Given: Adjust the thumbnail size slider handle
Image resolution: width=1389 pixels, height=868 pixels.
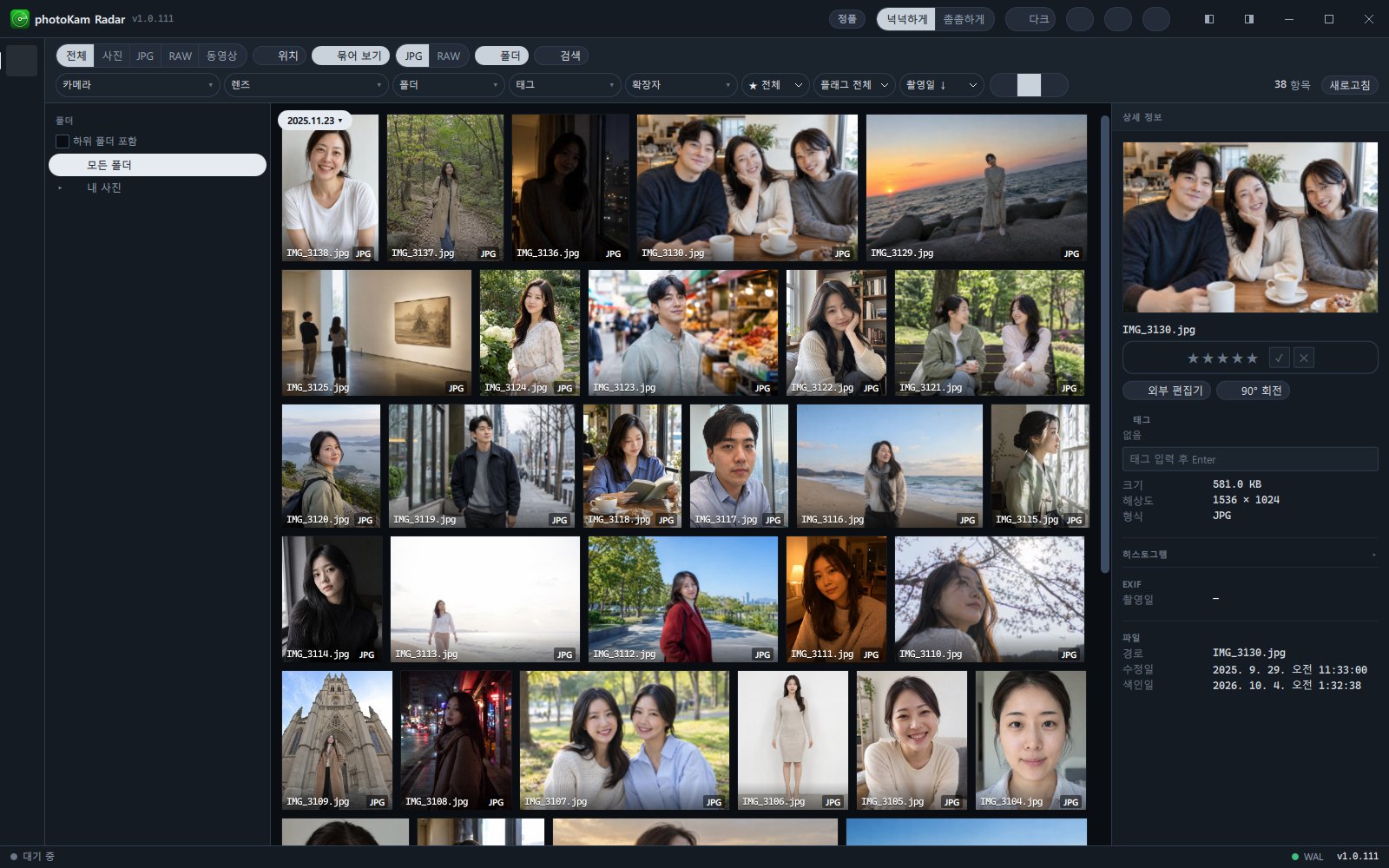Looking at the screenshot, I should tap(1029, 85).
